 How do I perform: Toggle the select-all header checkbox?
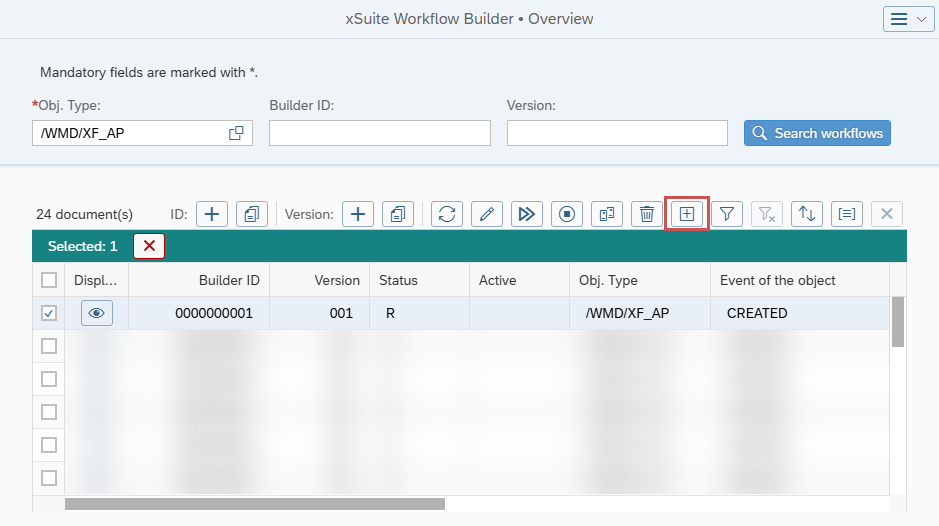tap(49, 280)
